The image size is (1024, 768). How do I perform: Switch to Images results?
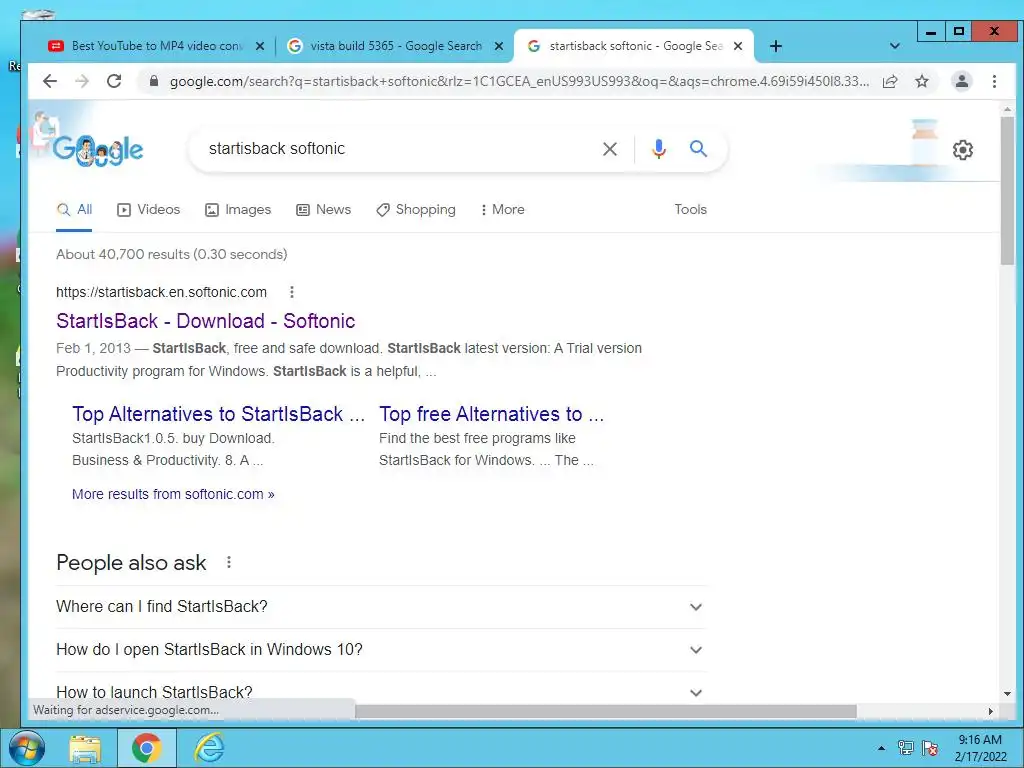[x=238, y=210]
